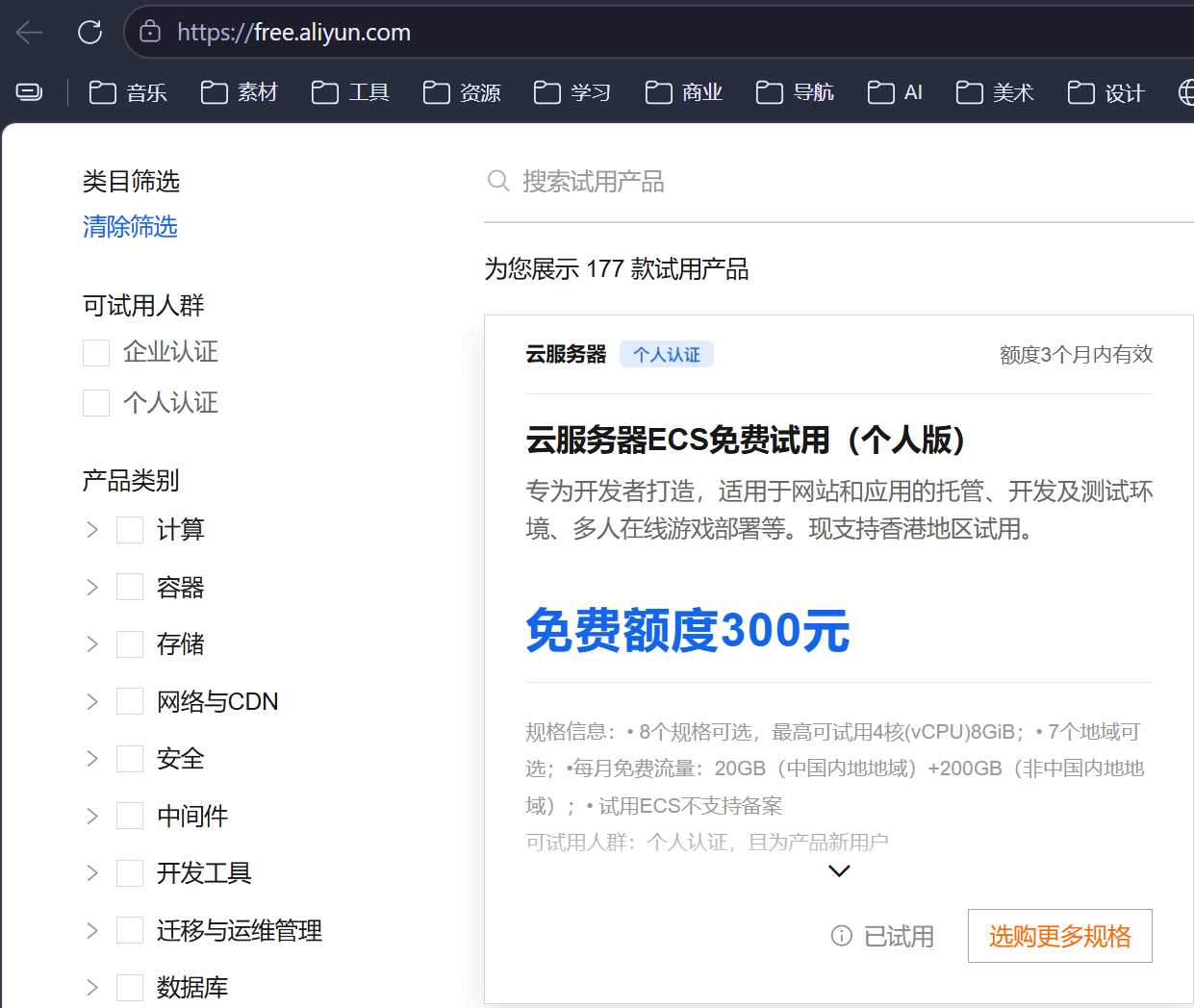Expand the 开发工具 category chevron
Screen dimensions: 1194x1008
pos(92,873)
